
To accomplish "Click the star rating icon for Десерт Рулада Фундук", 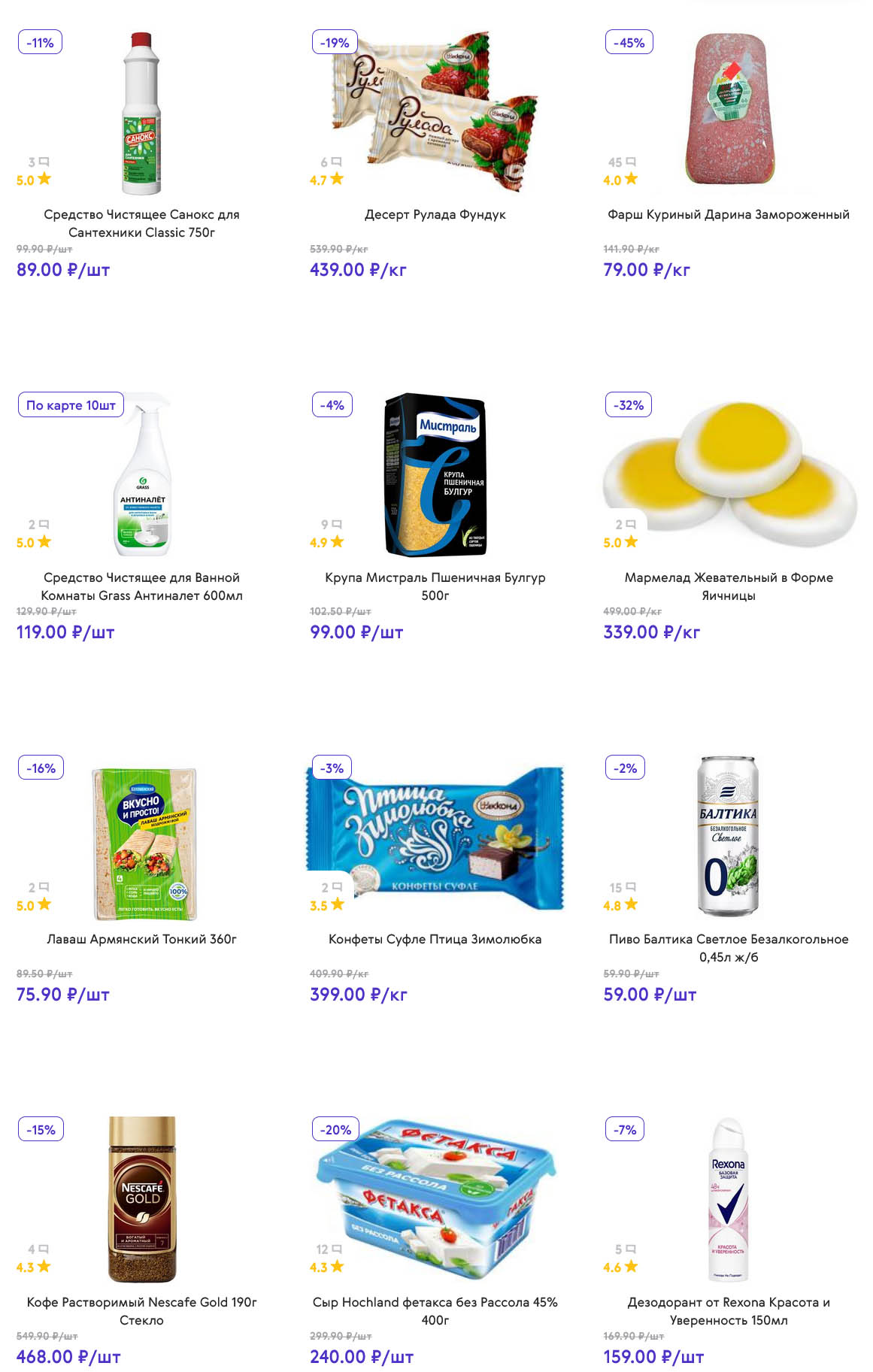I will pyautogui.click(x=337, y=179).
